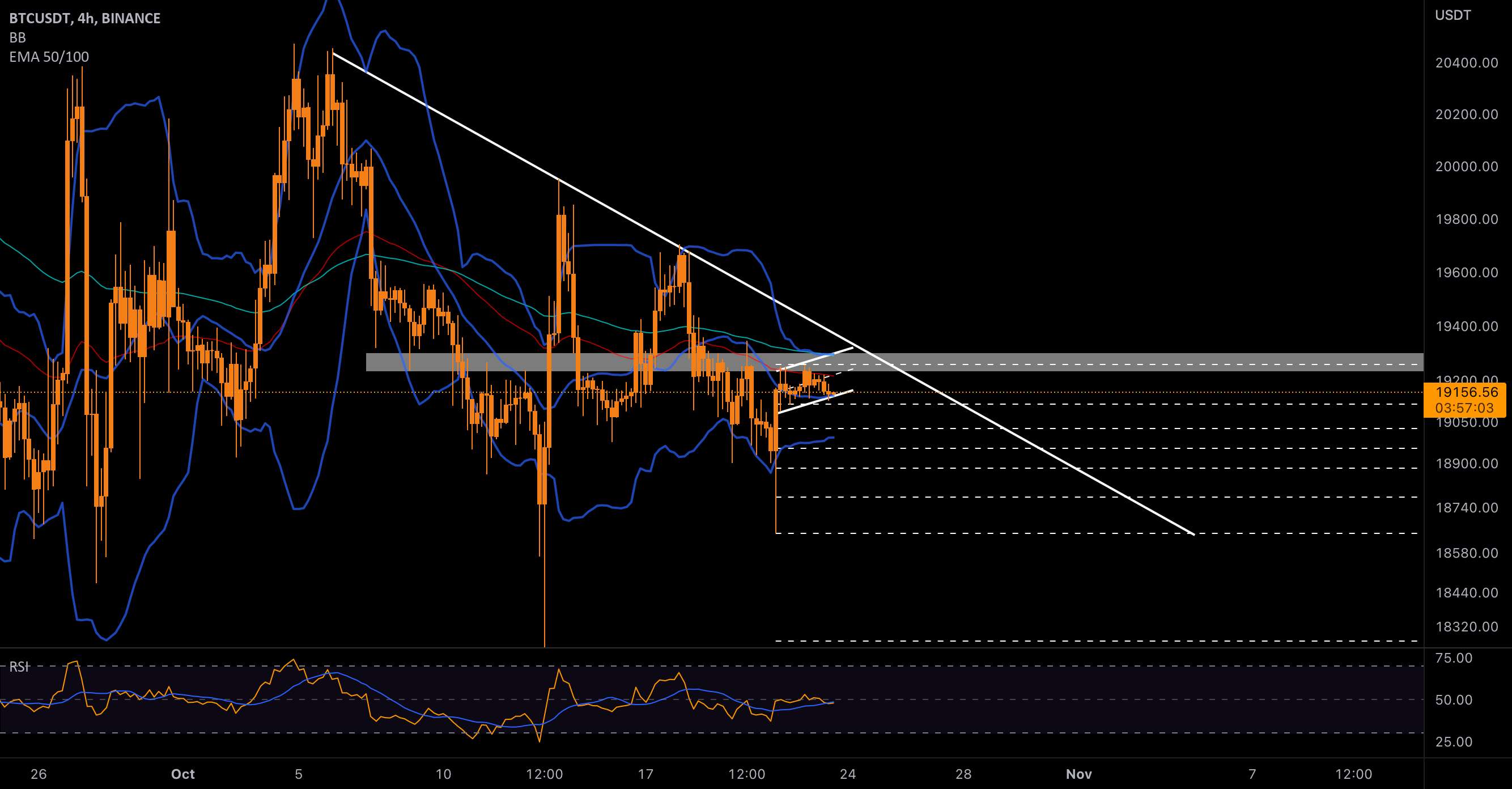Click the 18580.00 price axis label
The image size is (1512, 789).
[1467, 553]
